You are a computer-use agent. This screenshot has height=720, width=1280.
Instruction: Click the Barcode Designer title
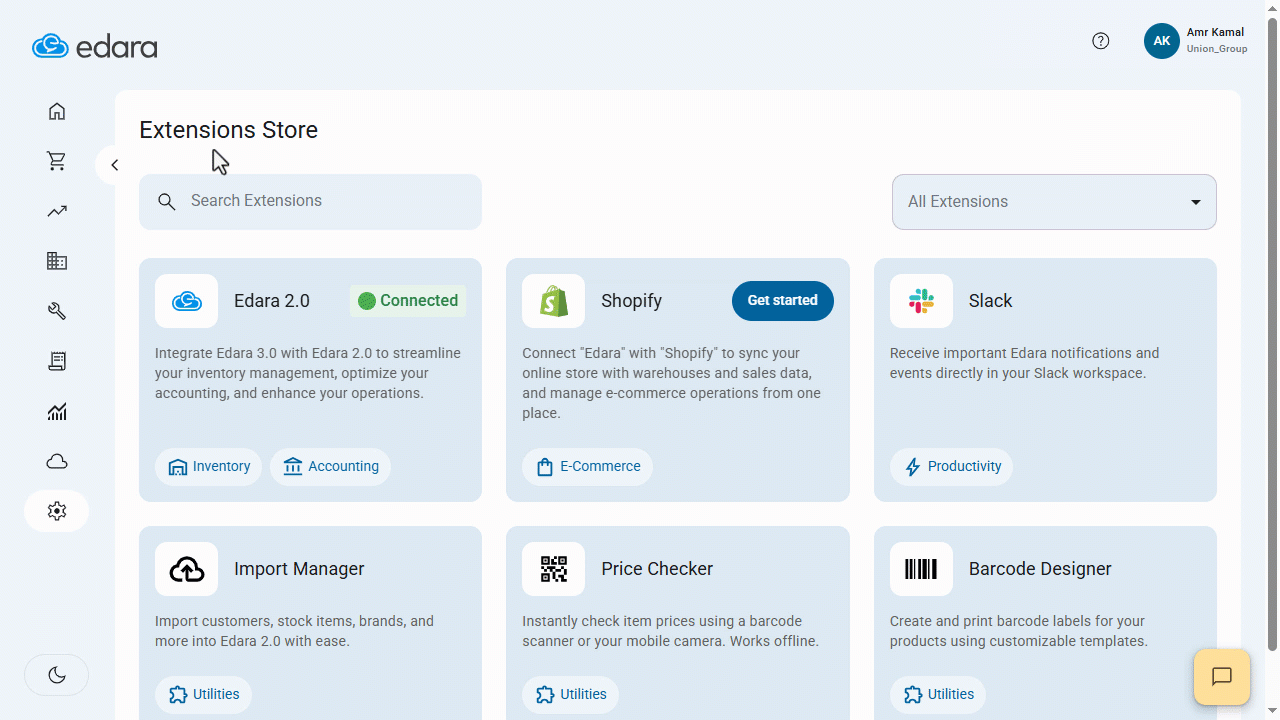point(1040,569)
